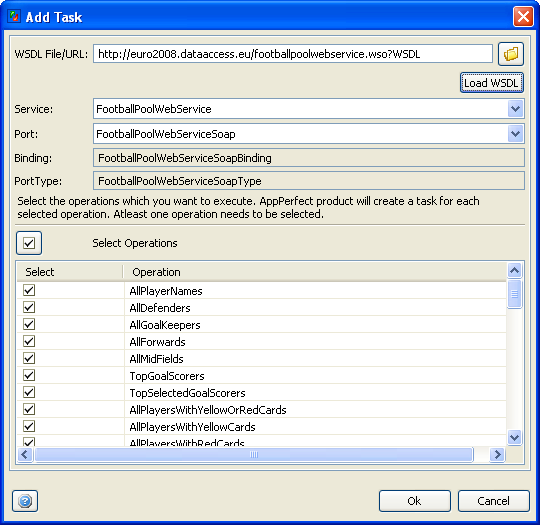Click the PortType read-only field
Viewport: 540px width, 525px height.
(x=309, y=181)
